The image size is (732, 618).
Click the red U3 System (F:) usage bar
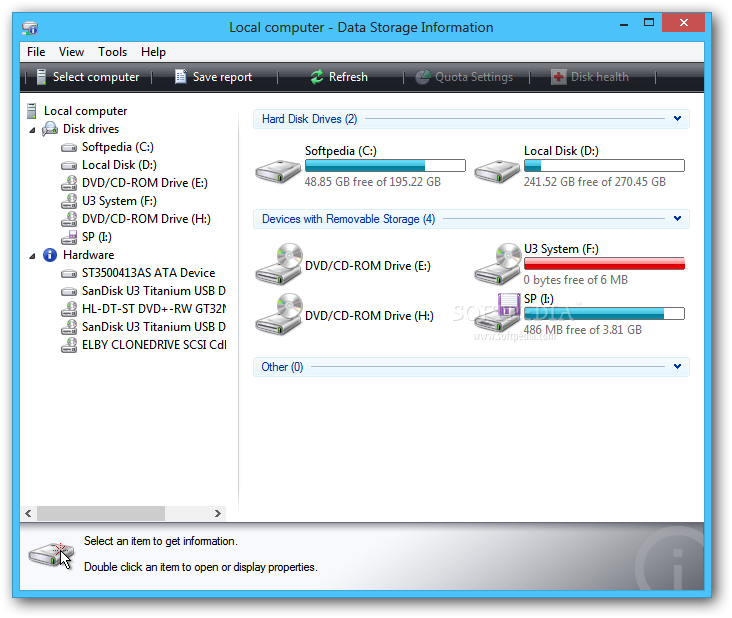pos(604,264)
